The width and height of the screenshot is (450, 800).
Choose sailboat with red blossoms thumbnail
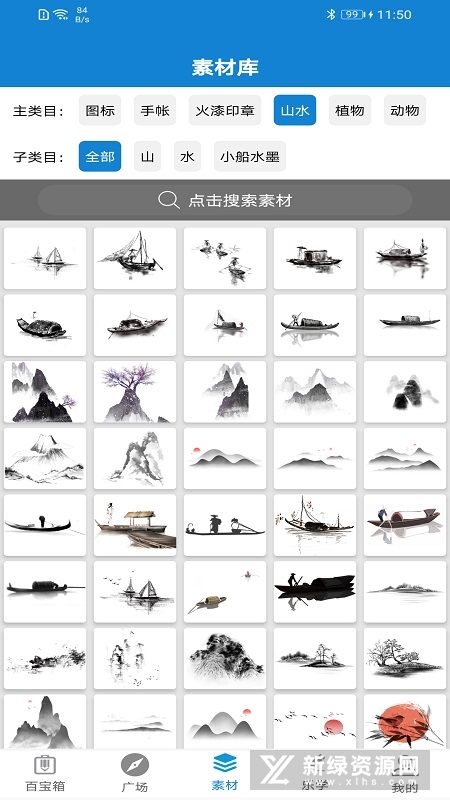click(315, 525)
